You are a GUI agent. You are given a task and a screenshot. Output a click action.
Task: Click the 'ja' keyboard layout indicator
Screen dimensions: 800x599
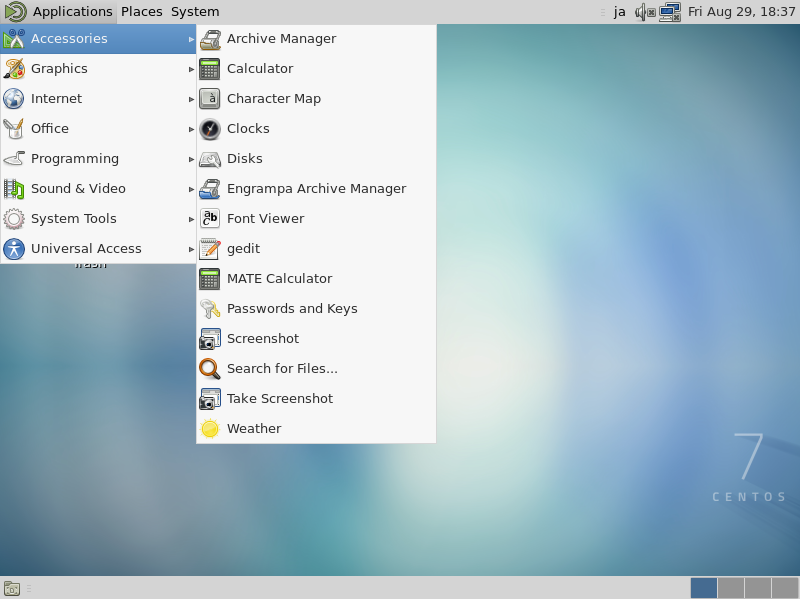coord(619,12)
